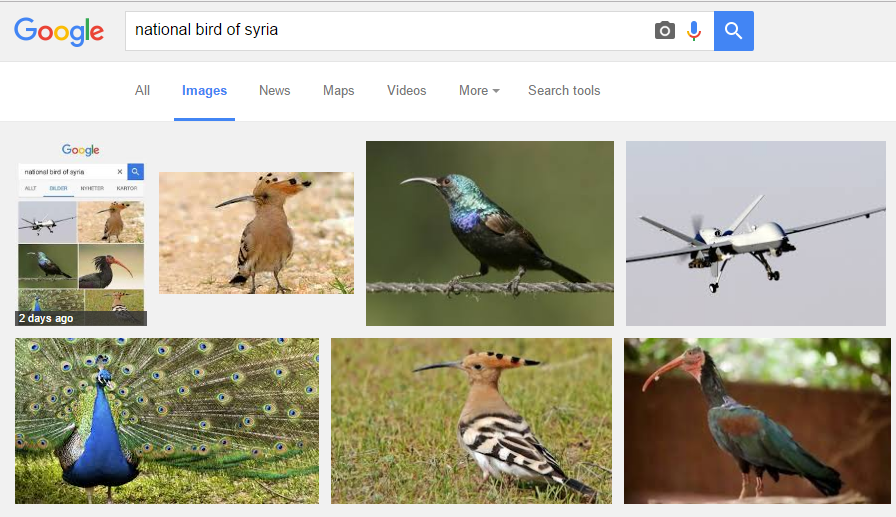
Task: Open the hoopoe on sand image
Action: point(256,233)
